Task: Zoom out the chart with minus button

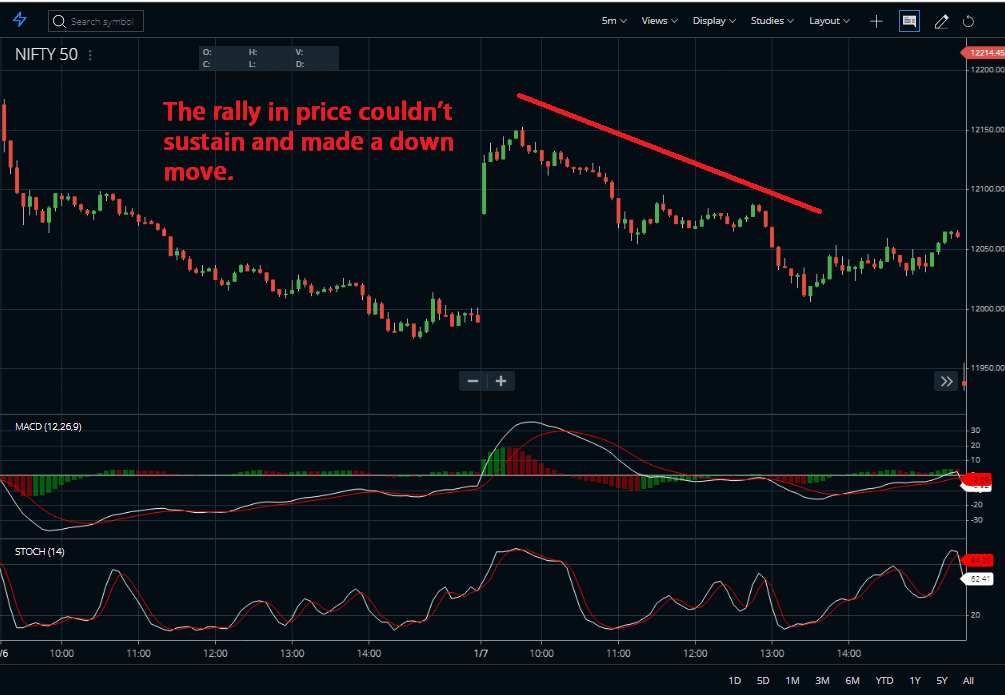Action: pyautogui.click(x=473, y=381)
